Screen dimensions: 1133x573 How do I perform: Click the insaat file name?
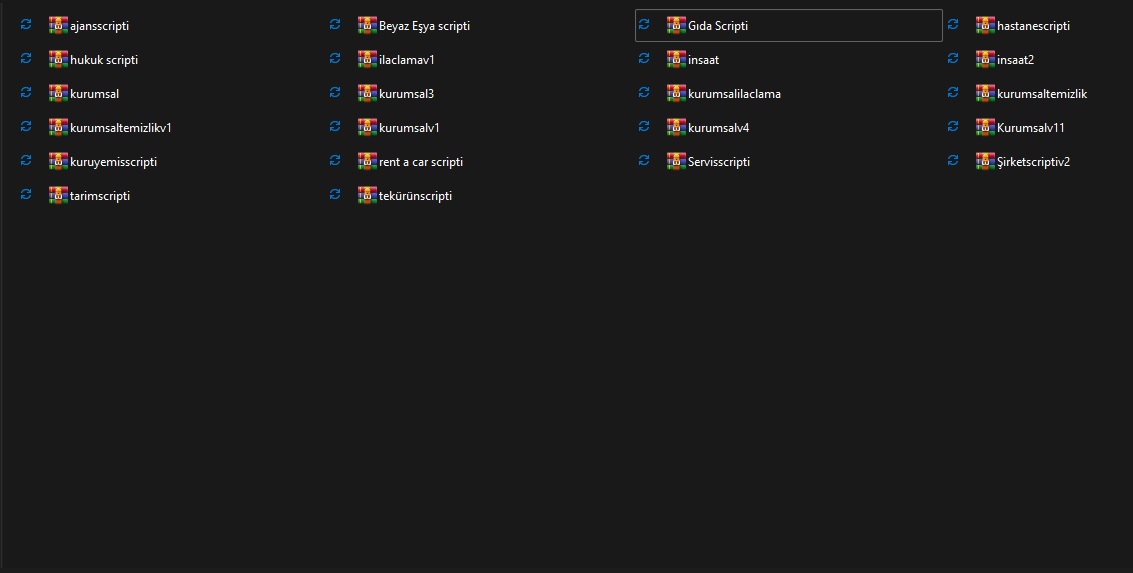tap(703, 60)
